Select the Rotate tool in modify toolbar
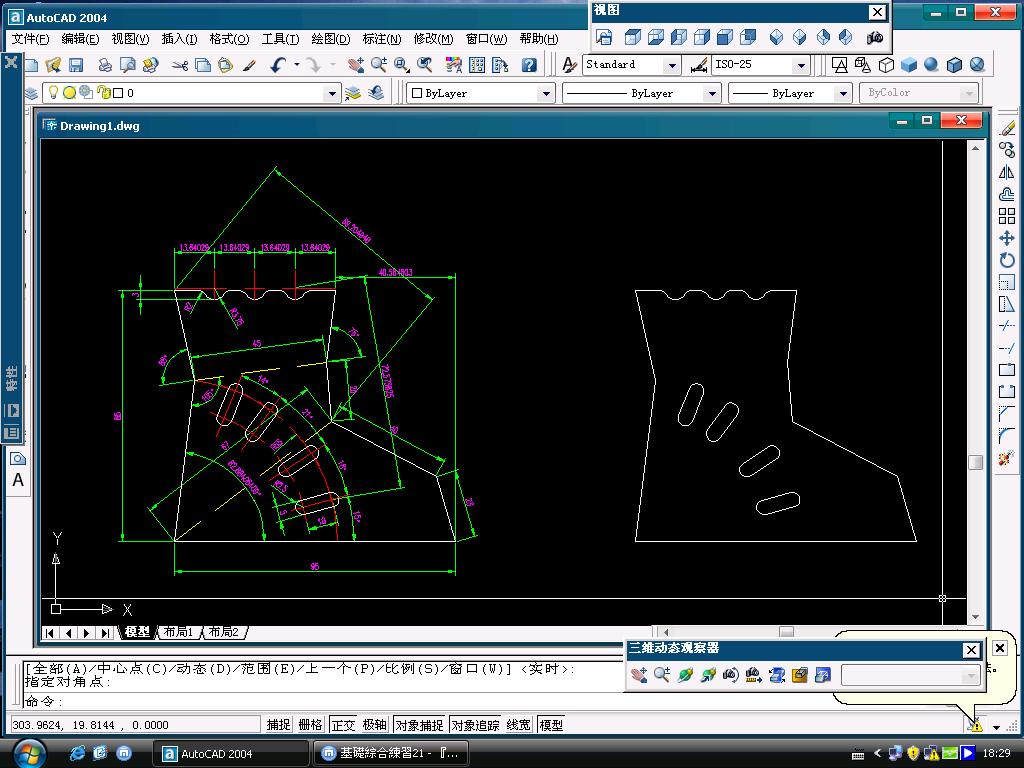 (x=1007, y=260)
